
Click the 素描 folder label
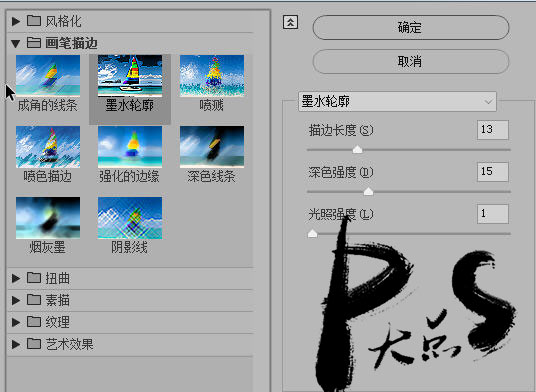click(58, 300)
